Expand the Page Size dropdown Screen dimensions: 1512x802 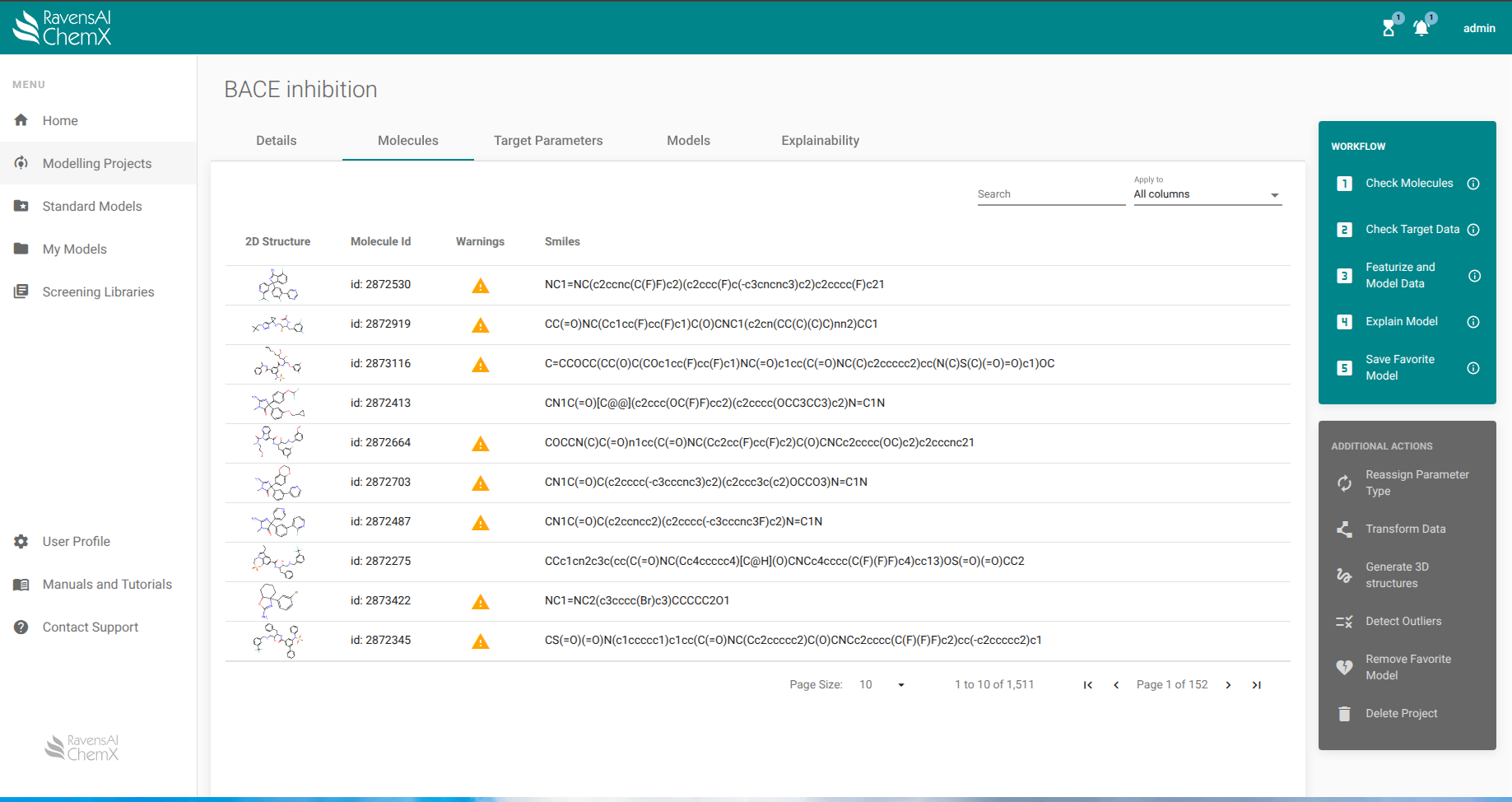882,685
